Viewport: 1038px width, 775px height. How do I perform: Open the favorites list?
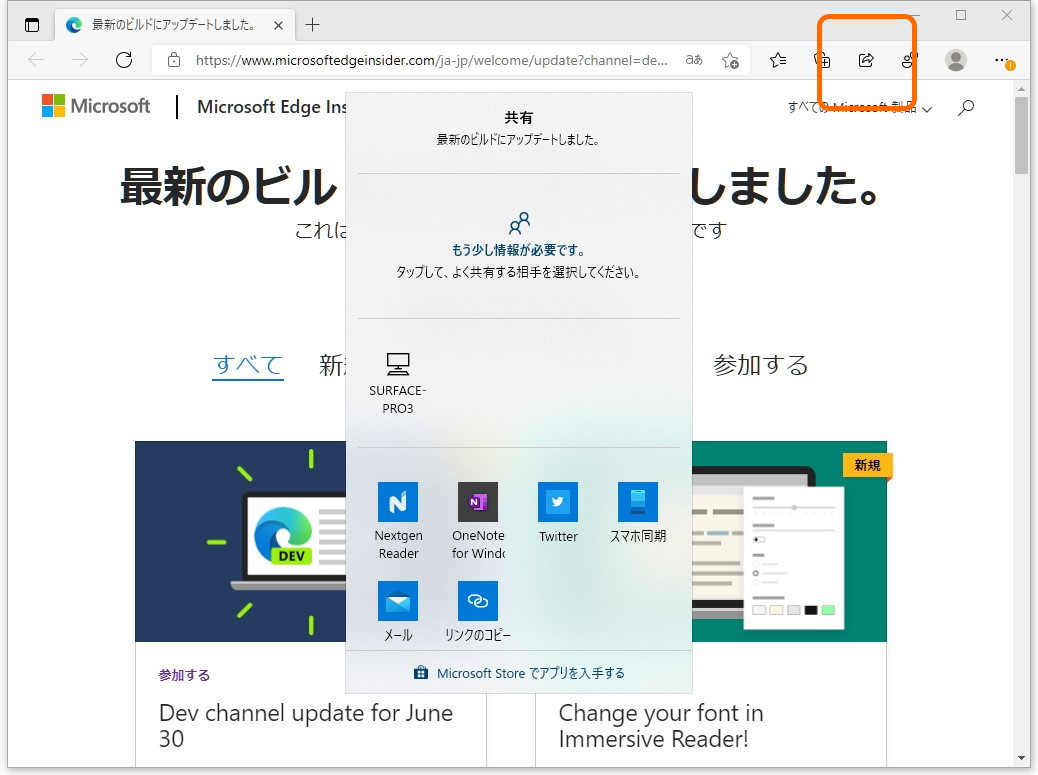pyautogui.click(x=777, y=60)
